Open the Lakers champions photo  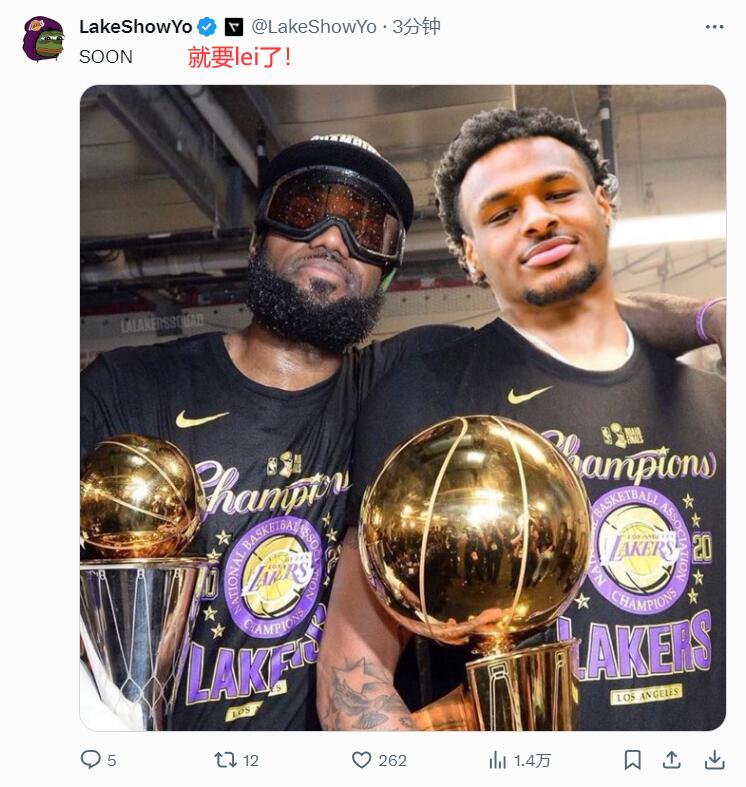coord(402,407)
